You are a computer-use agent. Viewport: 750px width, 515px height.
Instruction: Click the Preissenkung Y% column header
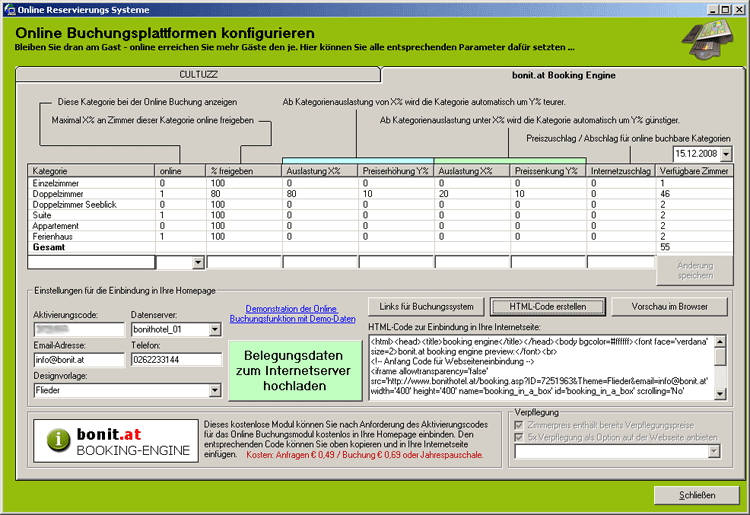pos(548,171)
